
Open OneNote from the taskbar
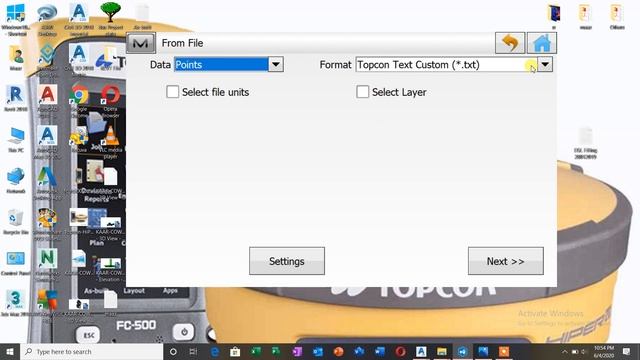(297, 351)
